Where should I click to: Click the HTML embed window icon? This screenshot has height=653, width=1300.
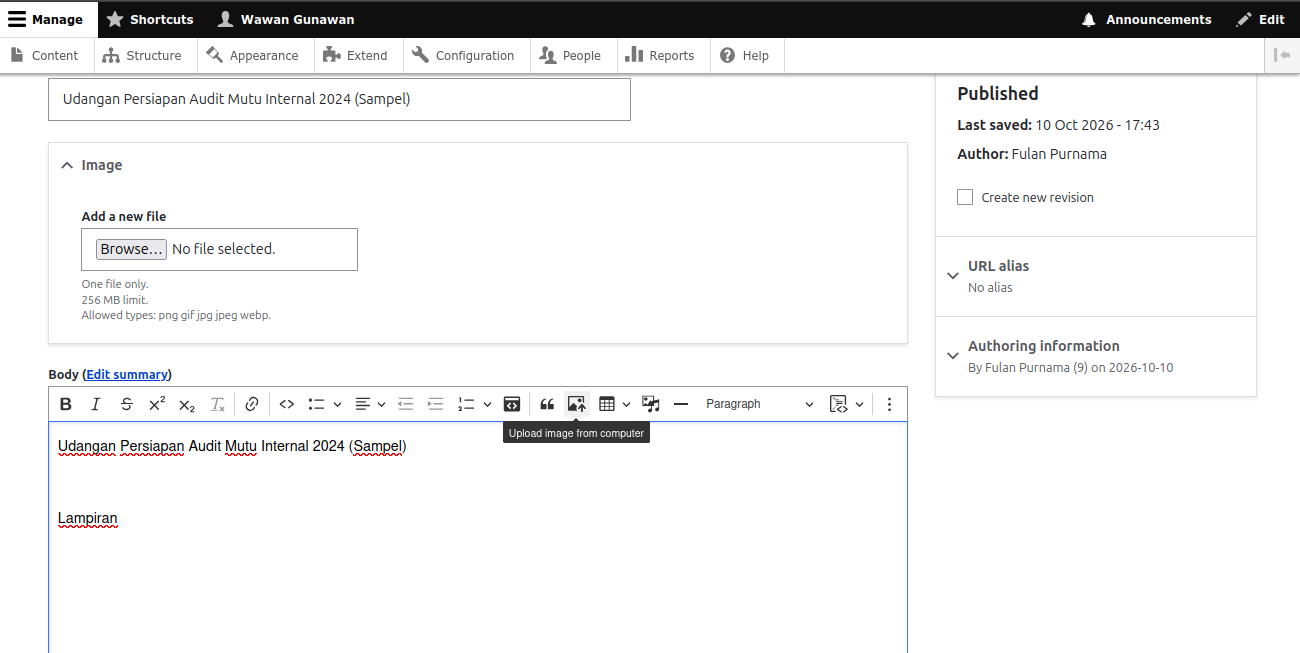click(511, 404)
